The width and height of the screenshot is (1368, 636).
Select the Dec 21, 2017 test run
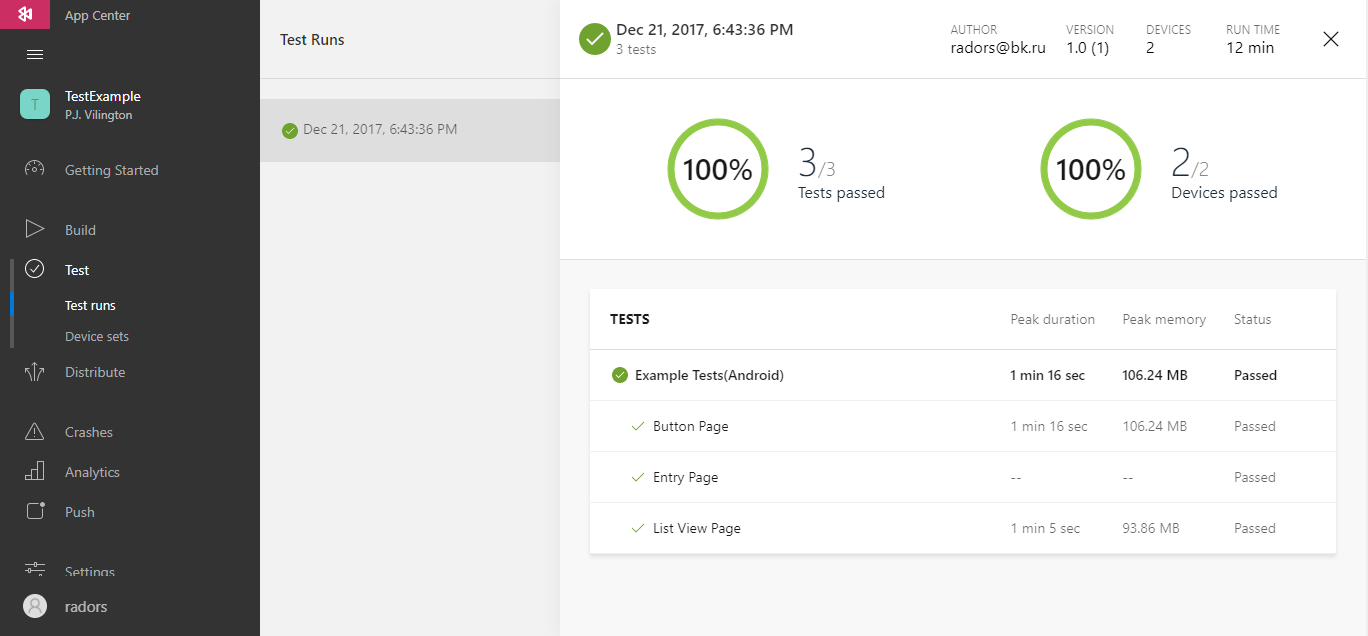(x=380, y=130)
